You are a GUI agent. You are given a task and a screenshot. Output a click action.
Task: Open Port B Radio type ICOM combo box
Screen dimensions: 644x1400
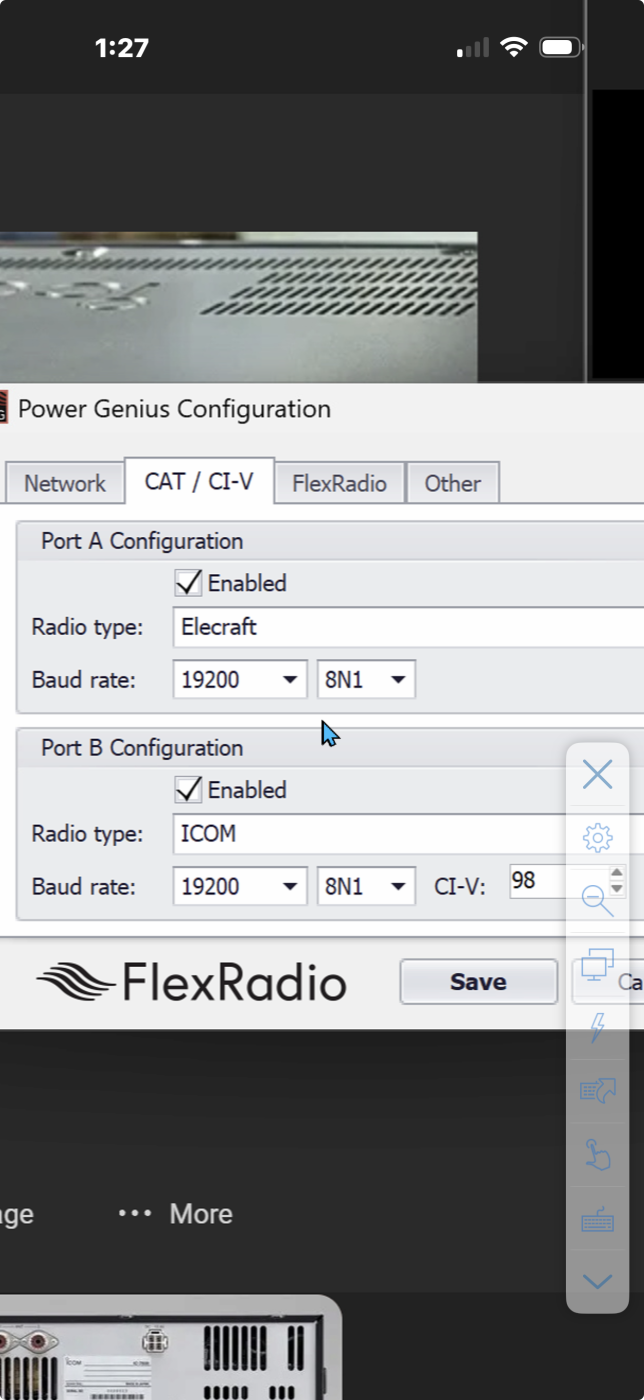click(x=408, y=833)
